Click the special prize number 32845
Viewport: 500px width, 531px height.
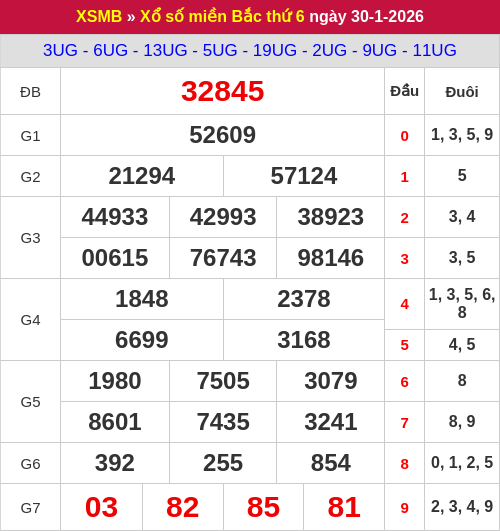tap(222, 91)
